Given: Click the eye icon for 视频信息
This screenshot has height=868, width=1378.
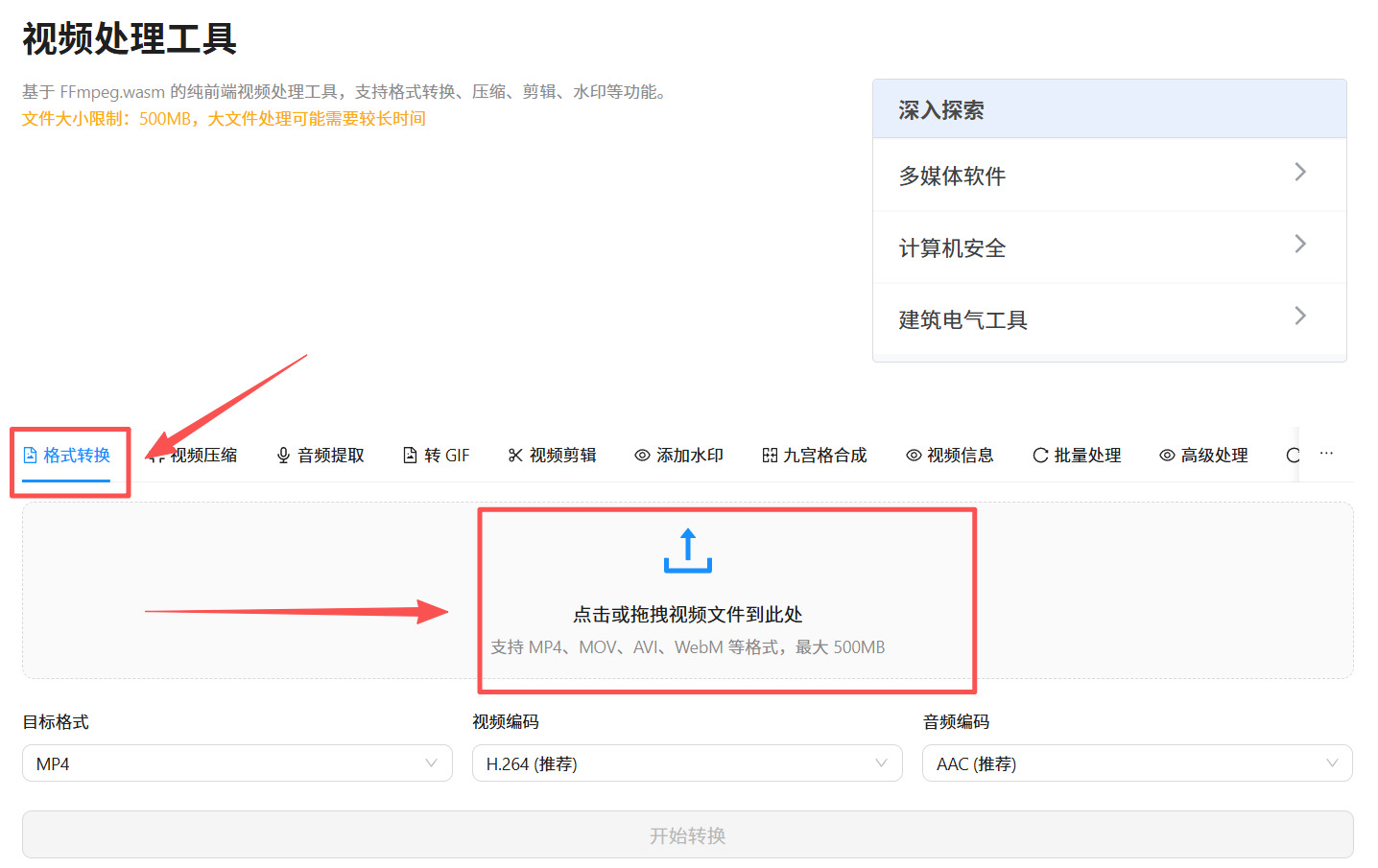Looking at the screenshot, I should coord(914,456).
